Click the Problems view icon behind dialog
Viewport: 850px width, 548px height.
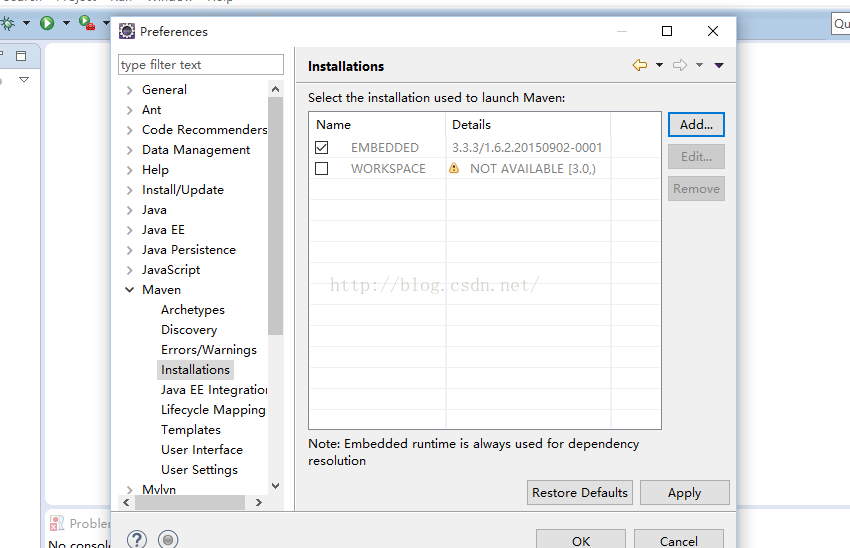pyautogui.click(x=56, y=523)
